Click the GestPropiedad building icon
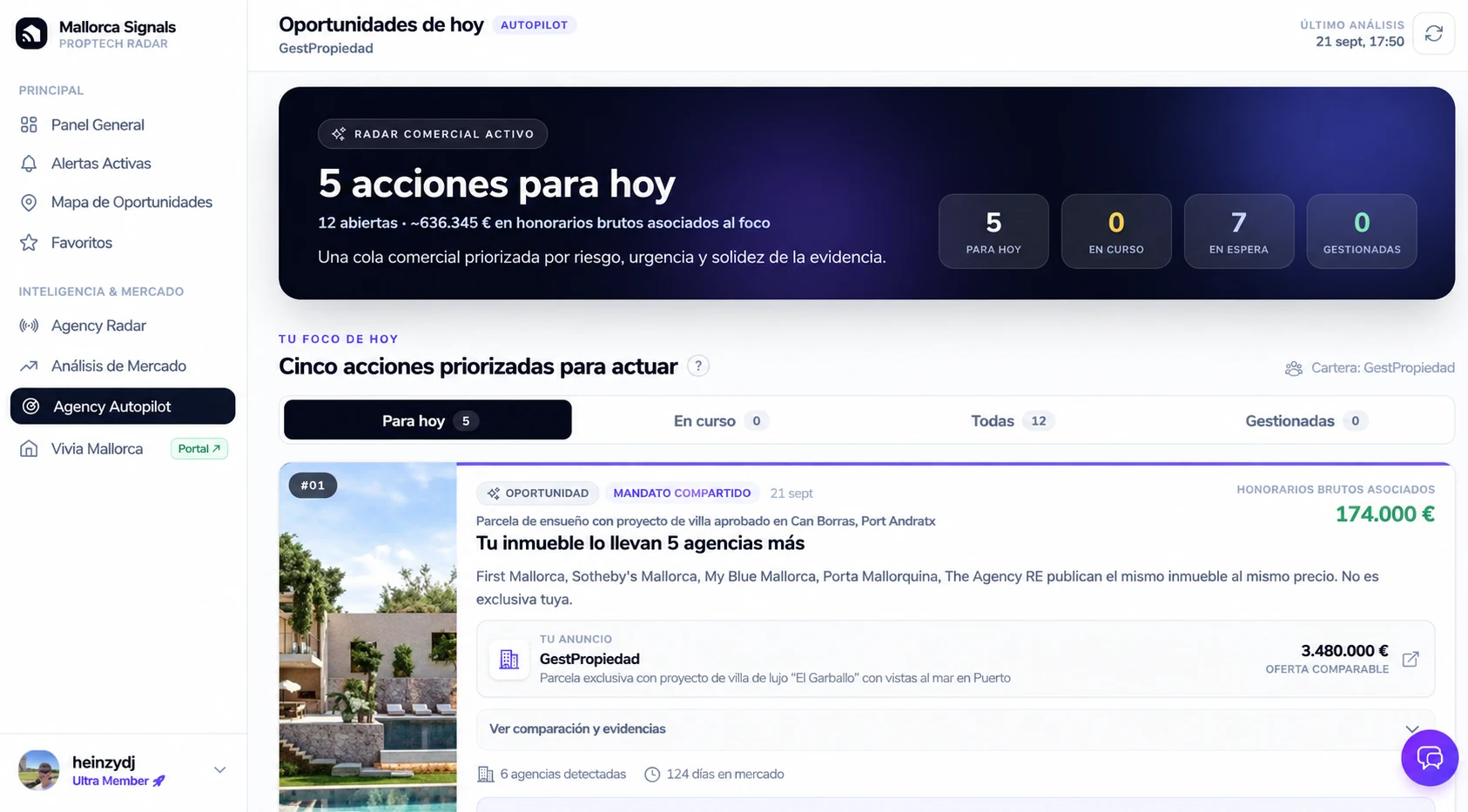Image resolution: width=1468 pixels, height=812 pixels. [x=509, y=660]
